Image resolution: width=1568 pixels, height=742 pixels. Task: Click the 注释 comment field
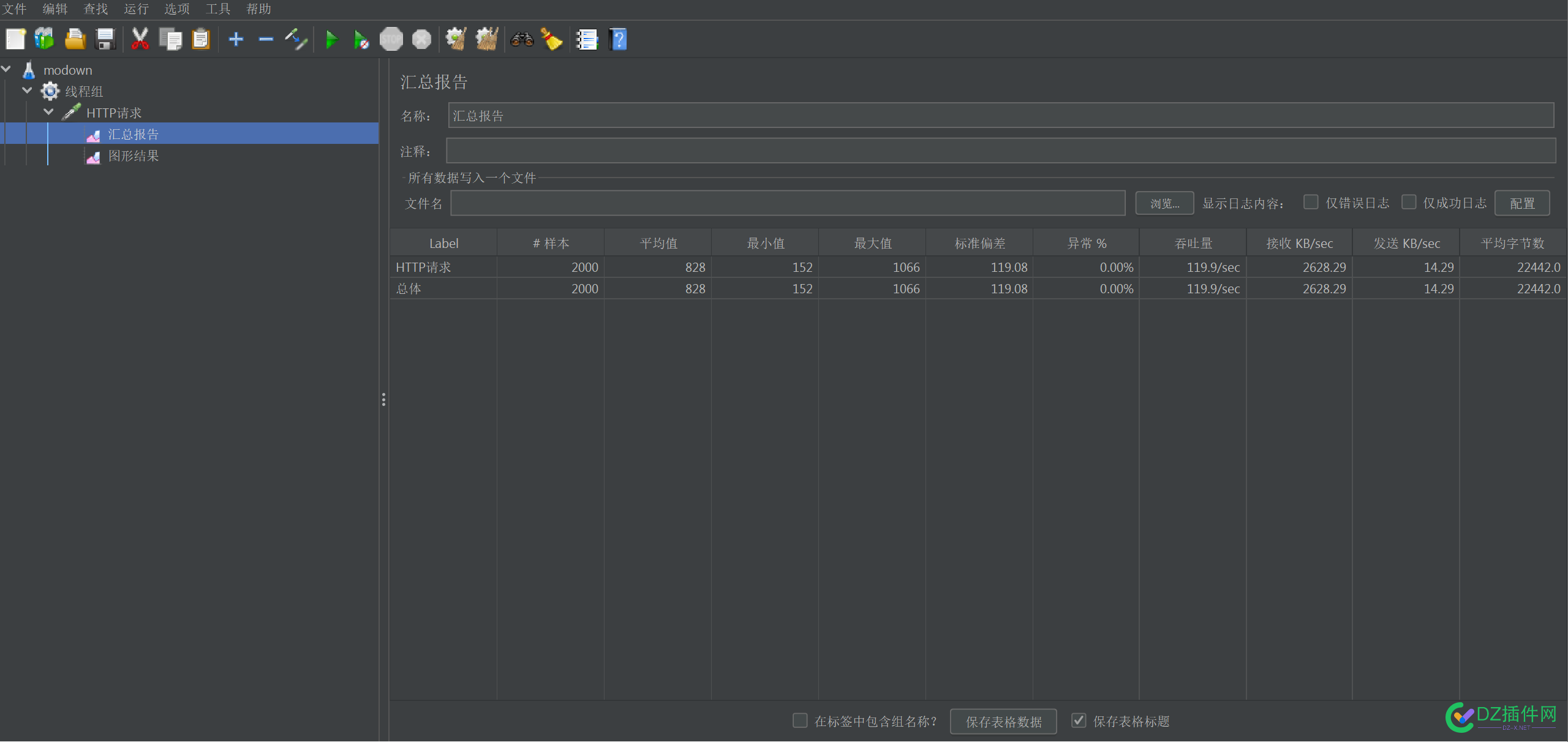coord(1001,151)
